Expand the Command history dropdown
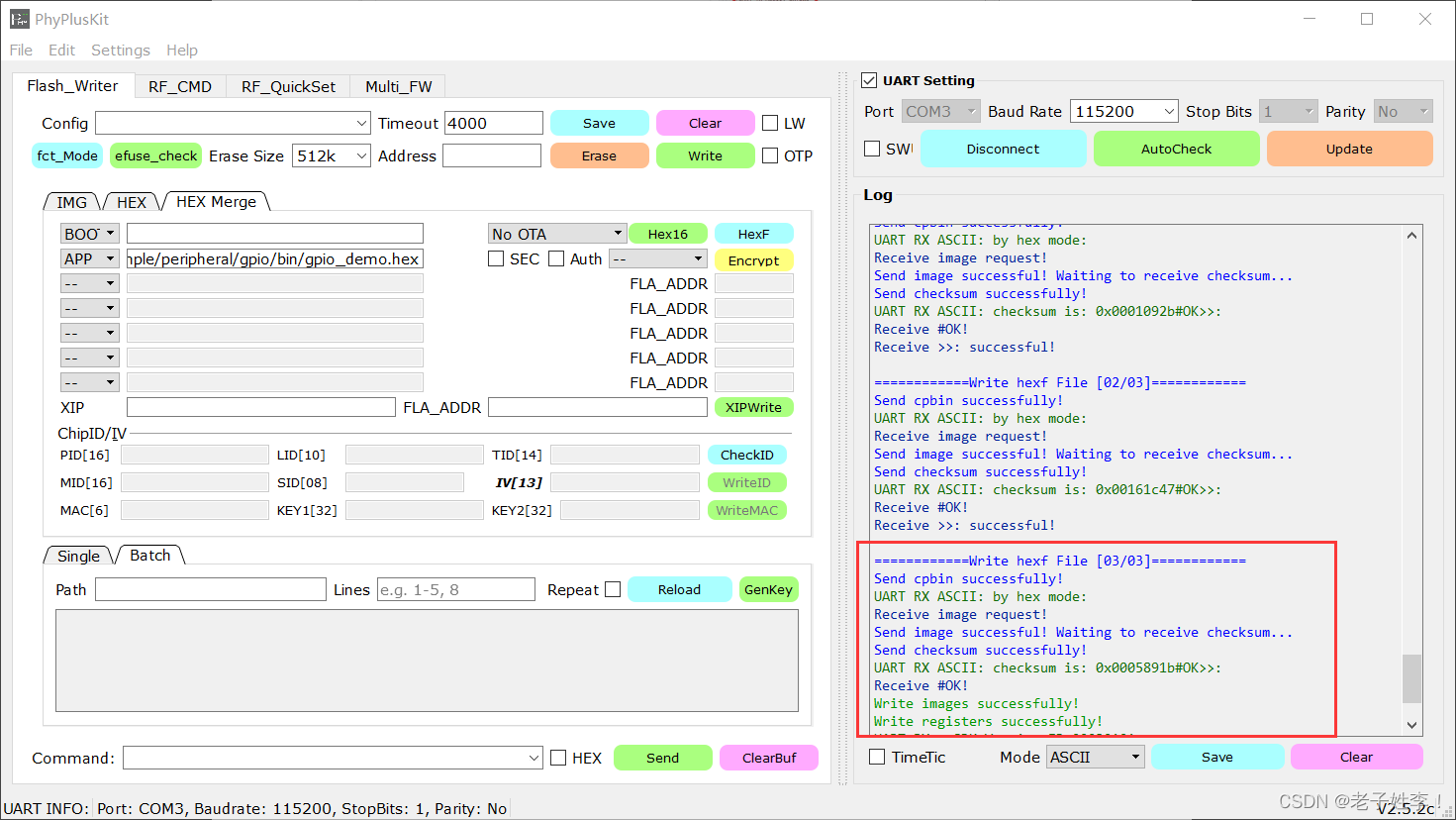 (x=333, y=758)
